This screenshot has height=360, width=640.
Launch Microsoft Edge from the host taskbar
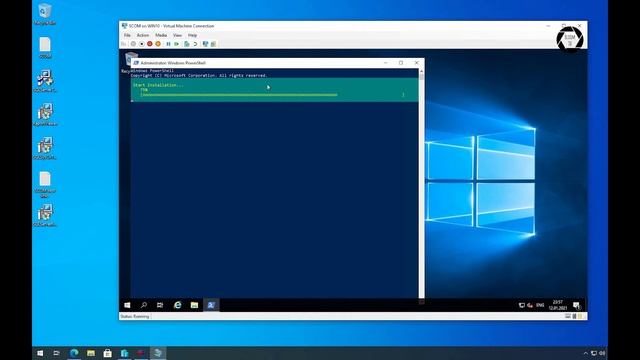coord(74,353)
